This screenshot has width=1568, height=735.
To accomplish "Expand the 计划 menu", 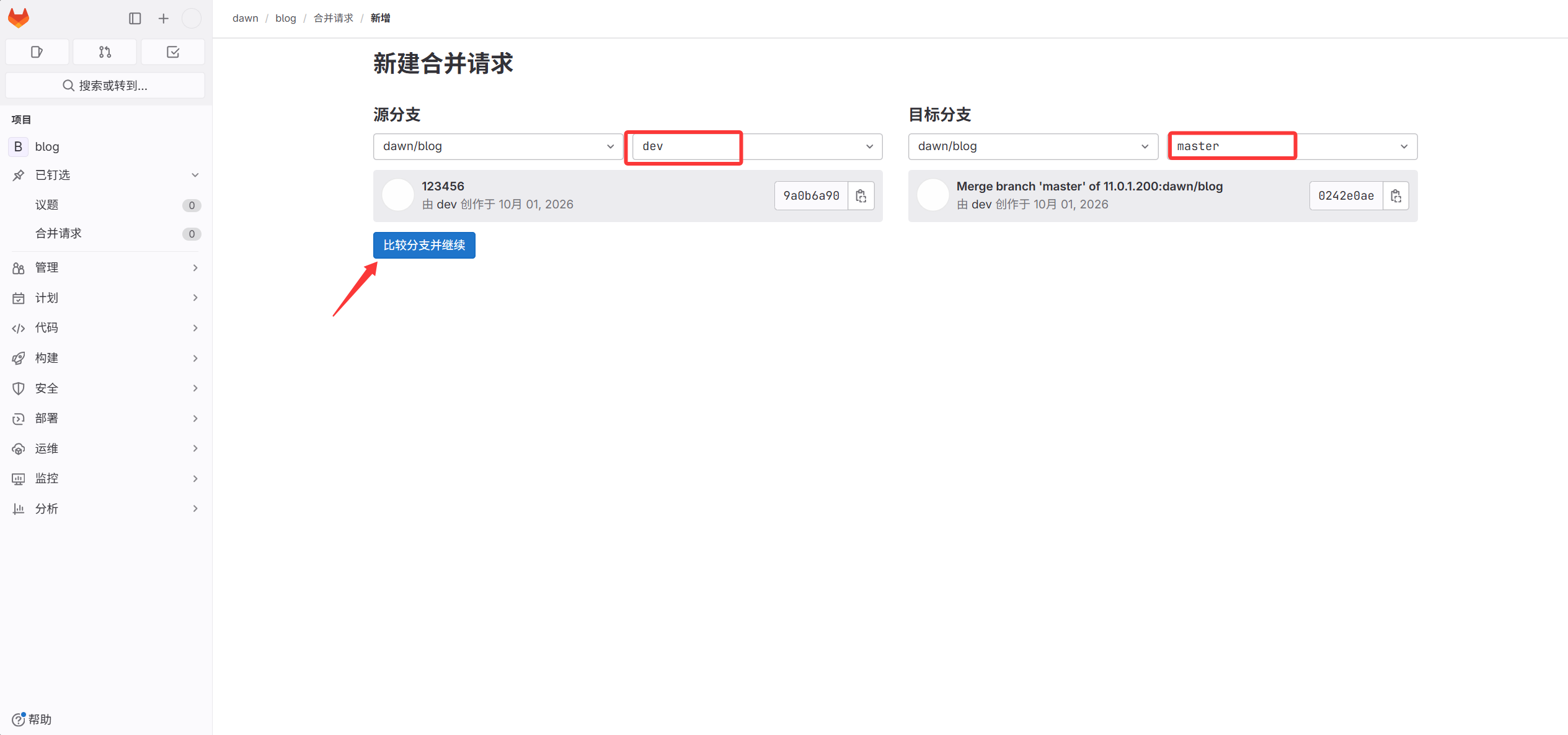I will tap(105, 298).
